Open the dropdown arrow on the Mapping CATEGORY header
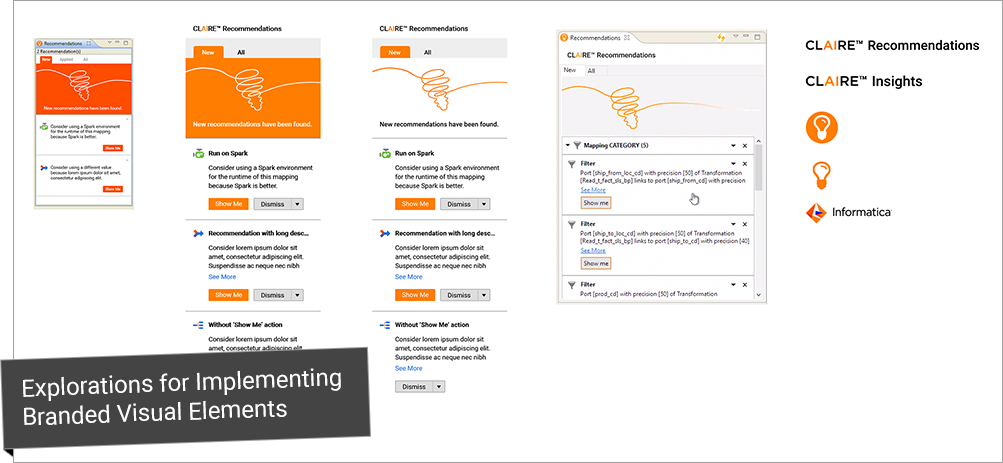 (x=733, y=145)
